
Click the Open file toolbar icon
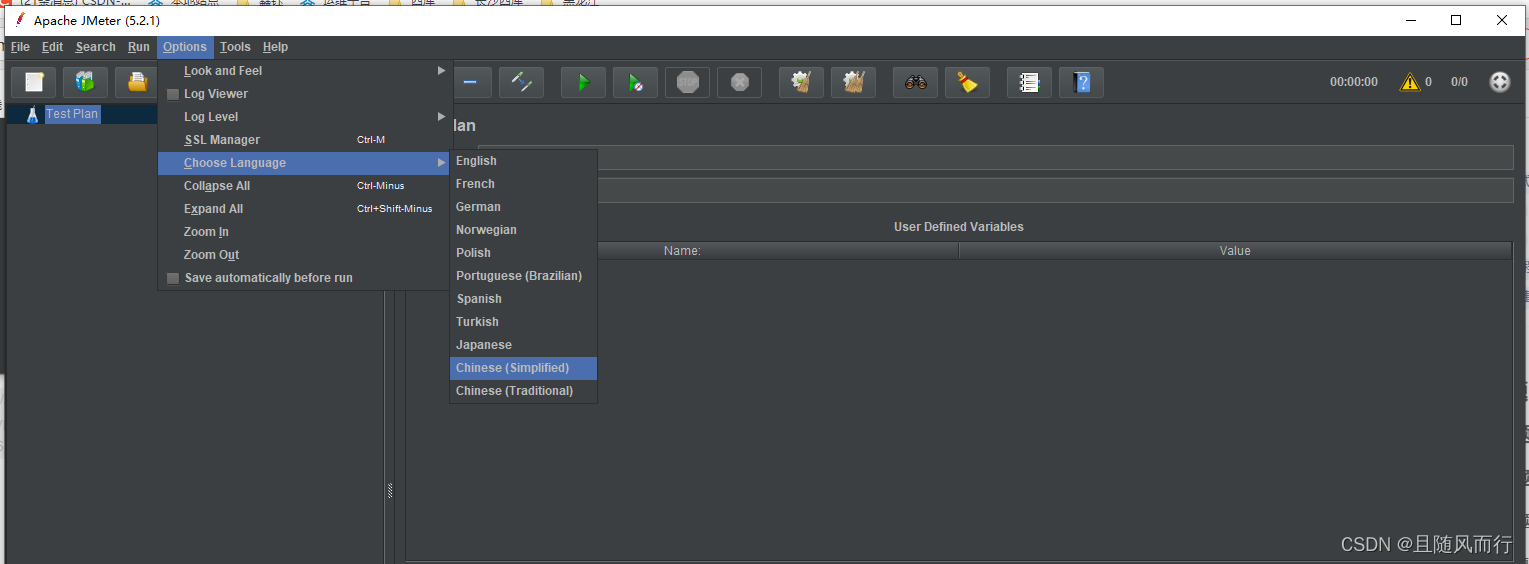point(137,82)
